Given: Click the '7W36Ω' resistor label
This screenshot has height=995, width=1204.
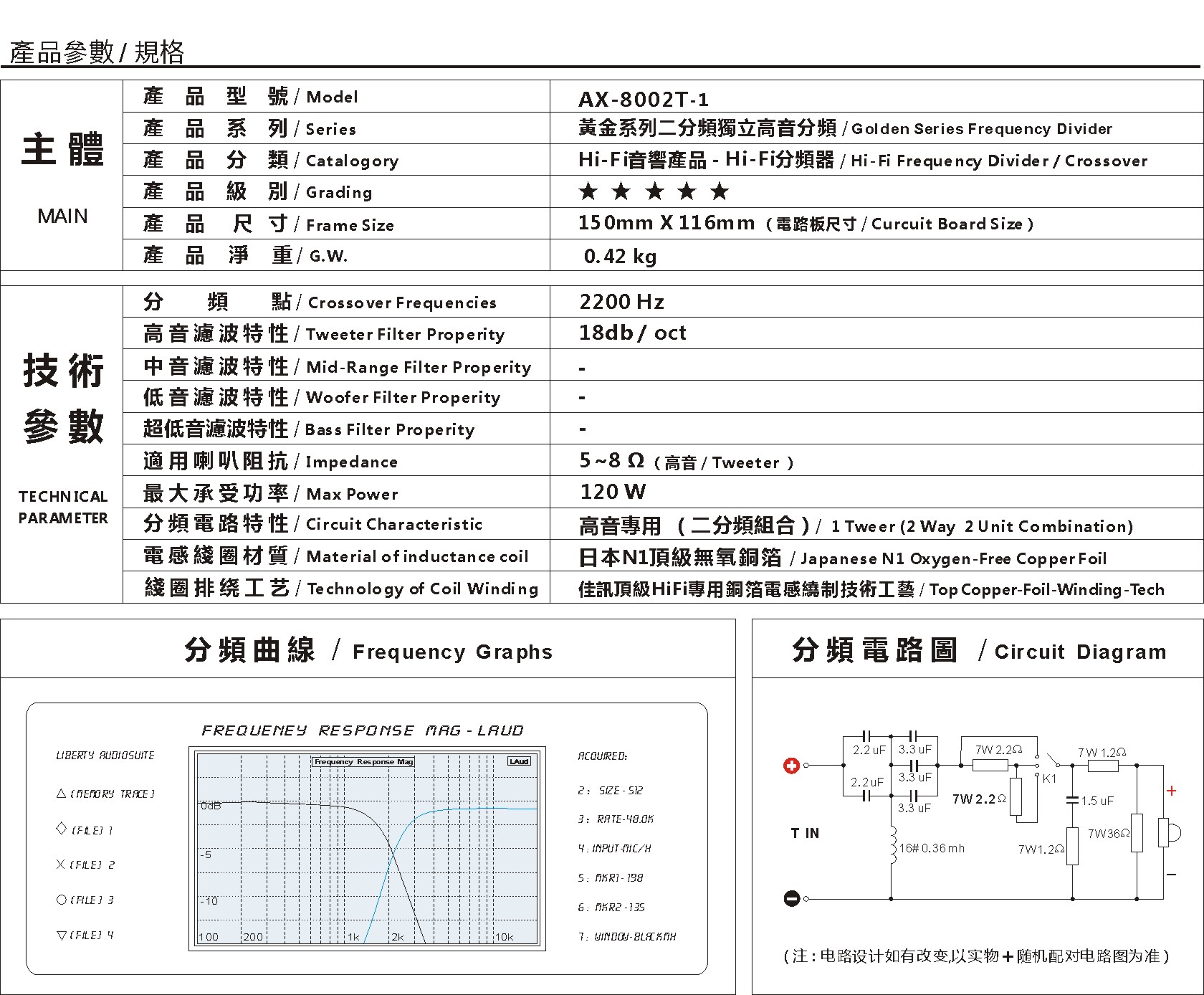Looking at the screenshot, I should [x=1109, y=833].
